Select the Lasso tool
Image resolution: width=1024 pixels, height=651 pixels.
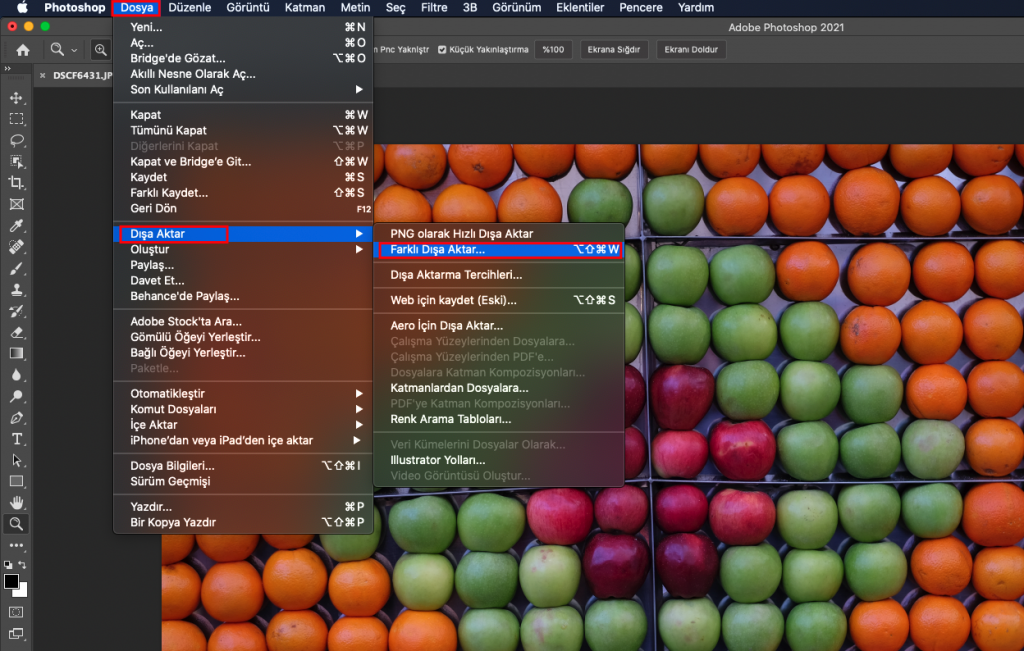click(16, 140)
